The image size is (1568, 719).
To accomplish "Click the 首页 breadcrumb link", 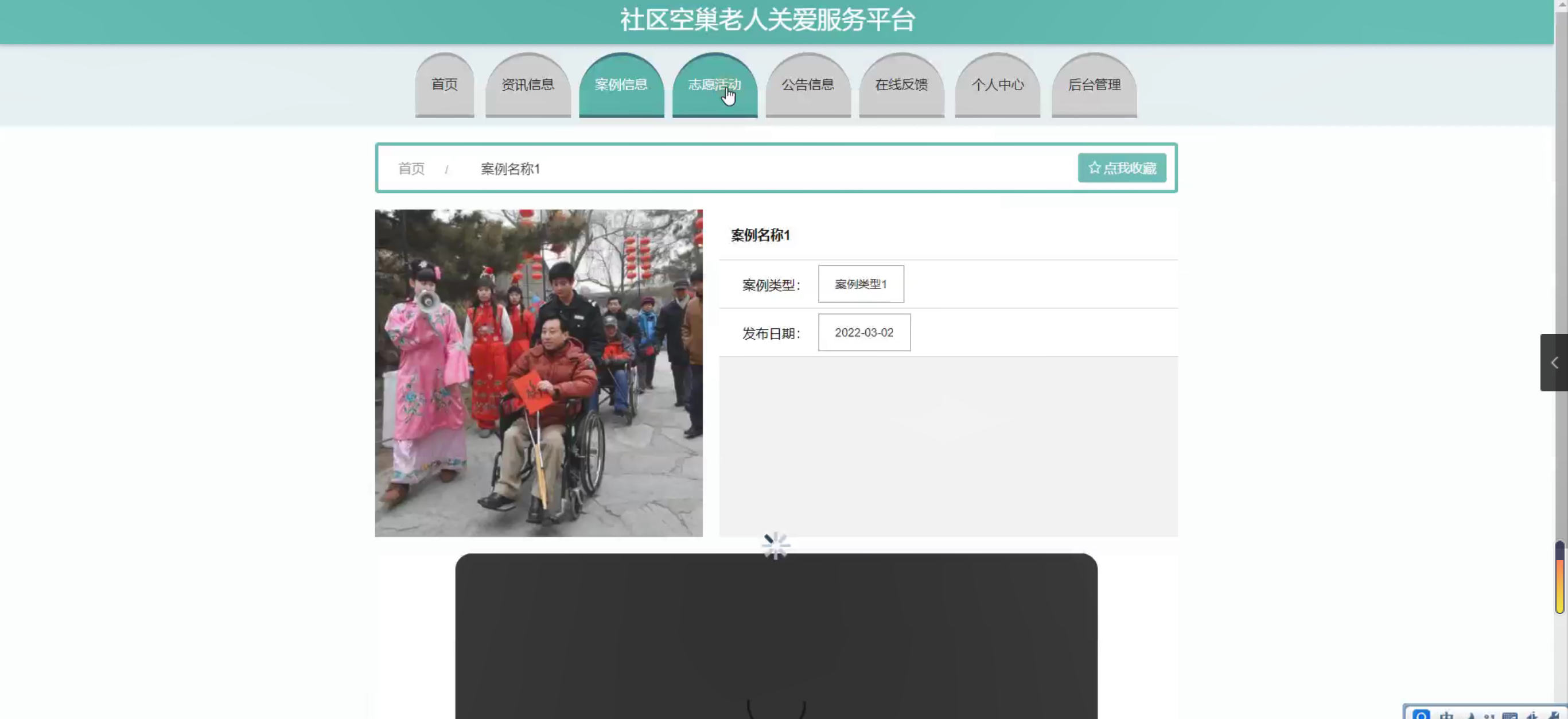I will coord(411,169).
